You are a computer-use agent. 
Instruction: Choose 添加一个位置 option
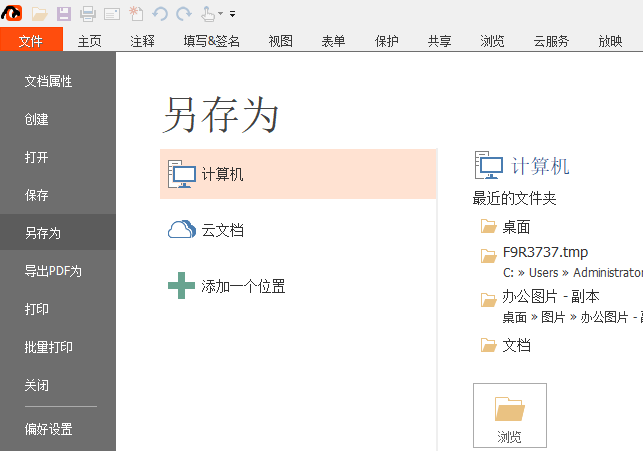coord(298,286)
